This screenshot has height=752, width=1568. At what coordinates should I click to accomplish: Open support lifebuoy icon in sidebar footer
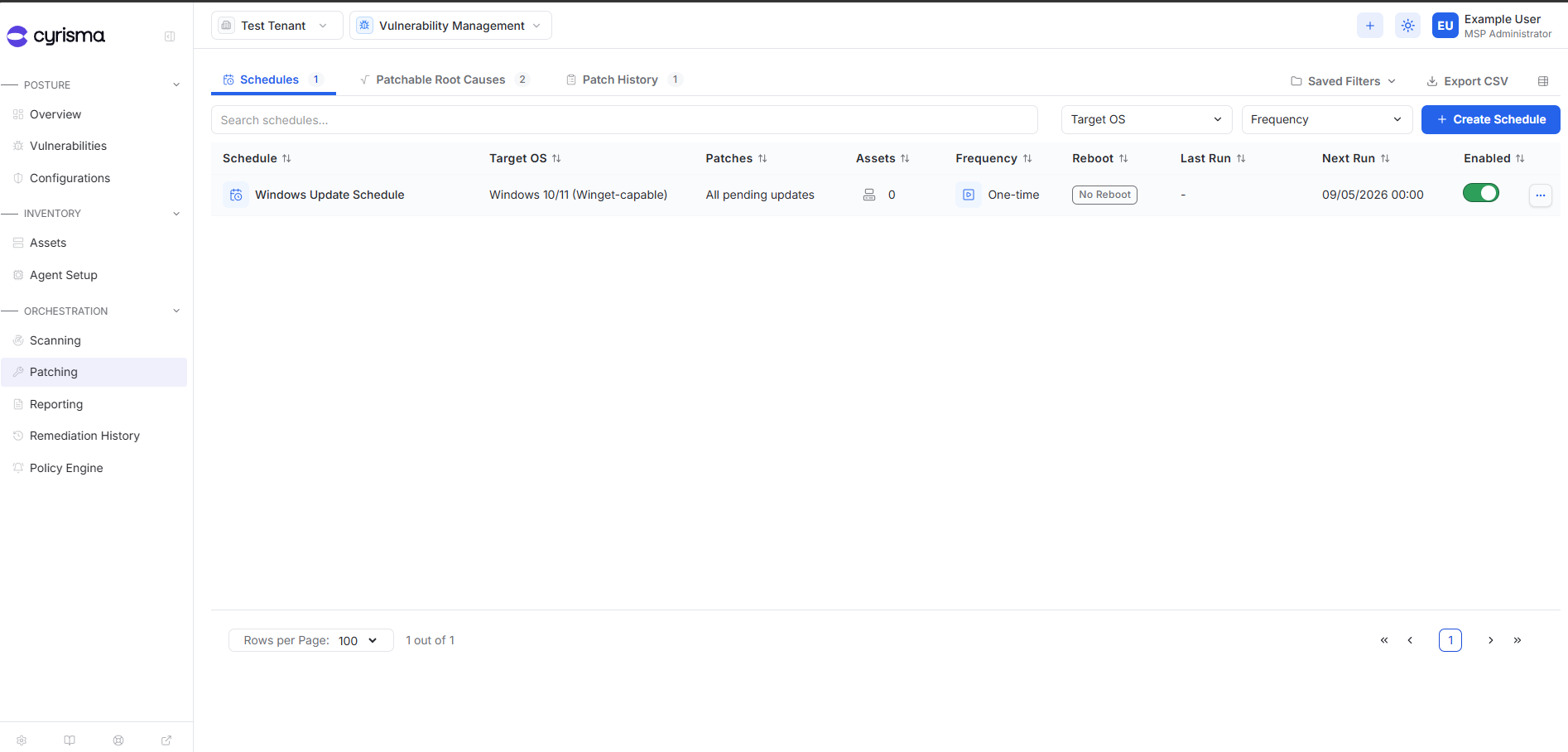coord(118,740)
